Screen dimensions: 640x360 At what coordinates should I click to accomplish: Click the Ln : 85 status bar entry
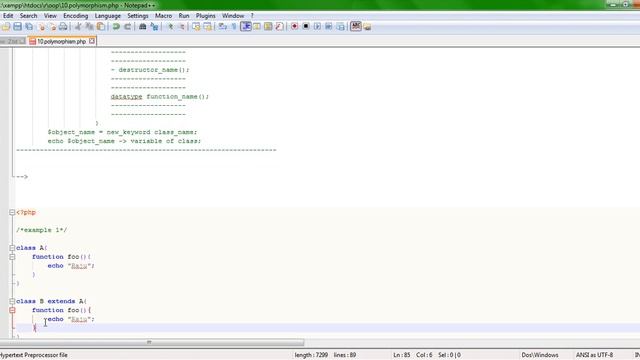(x=402, y=355)
